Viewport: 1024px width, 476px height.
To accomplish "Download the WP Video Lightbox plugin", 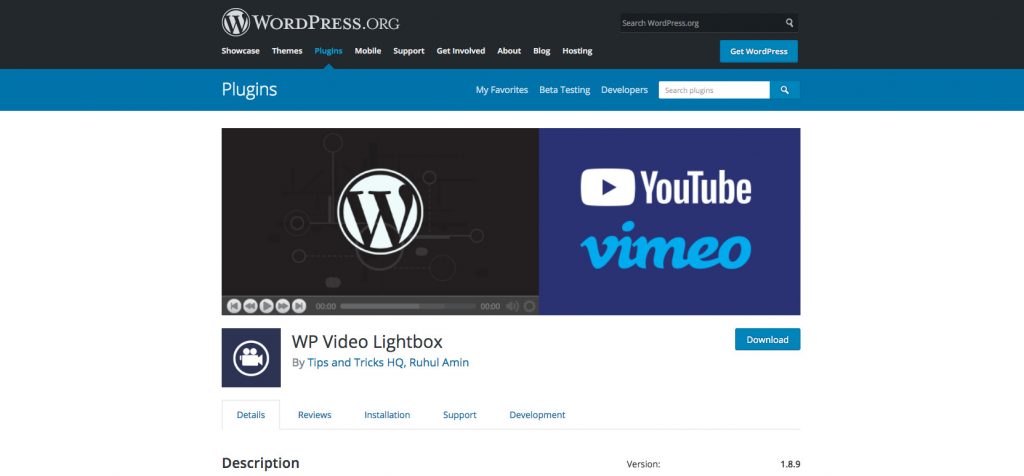I will pos(767,340).
